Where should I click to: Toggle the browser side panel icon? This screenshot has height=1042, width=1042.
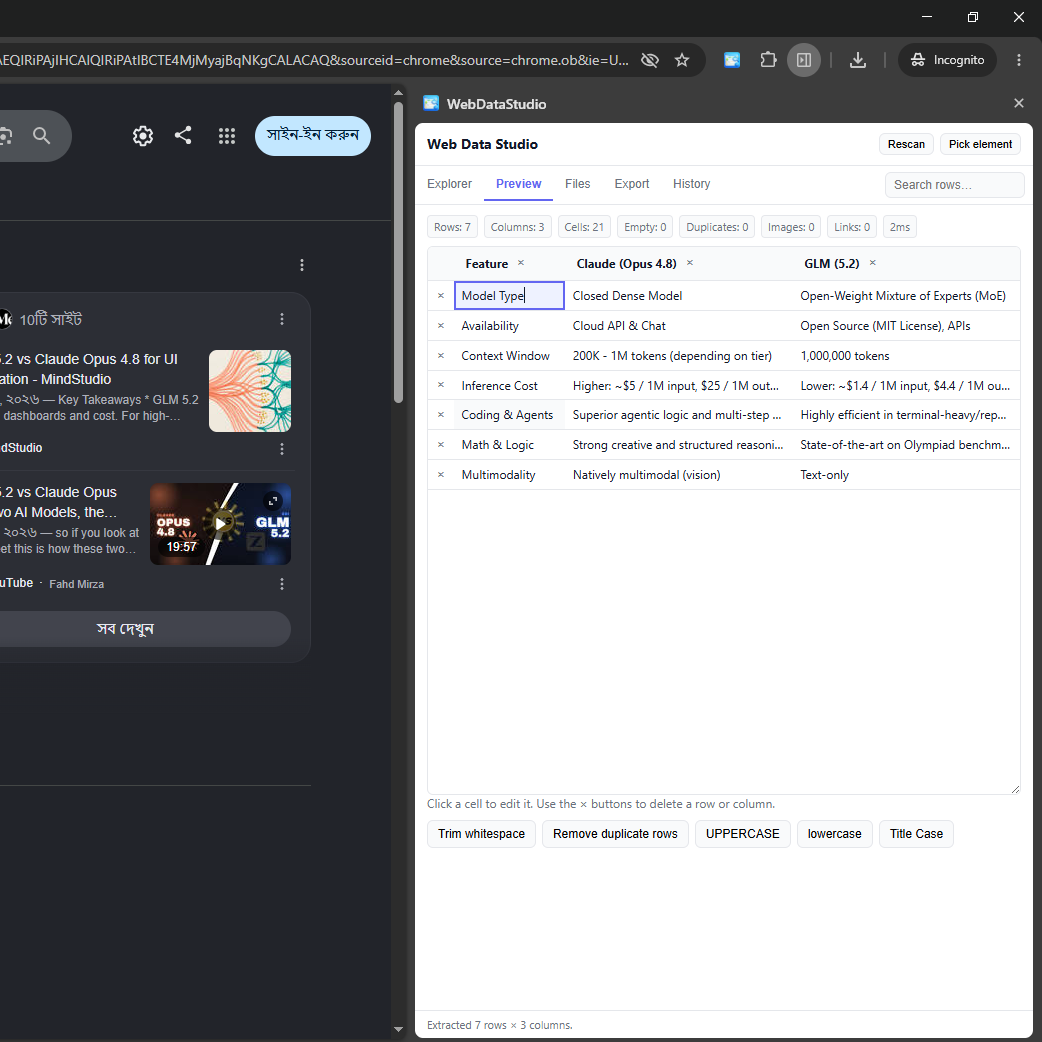(804, 60)
